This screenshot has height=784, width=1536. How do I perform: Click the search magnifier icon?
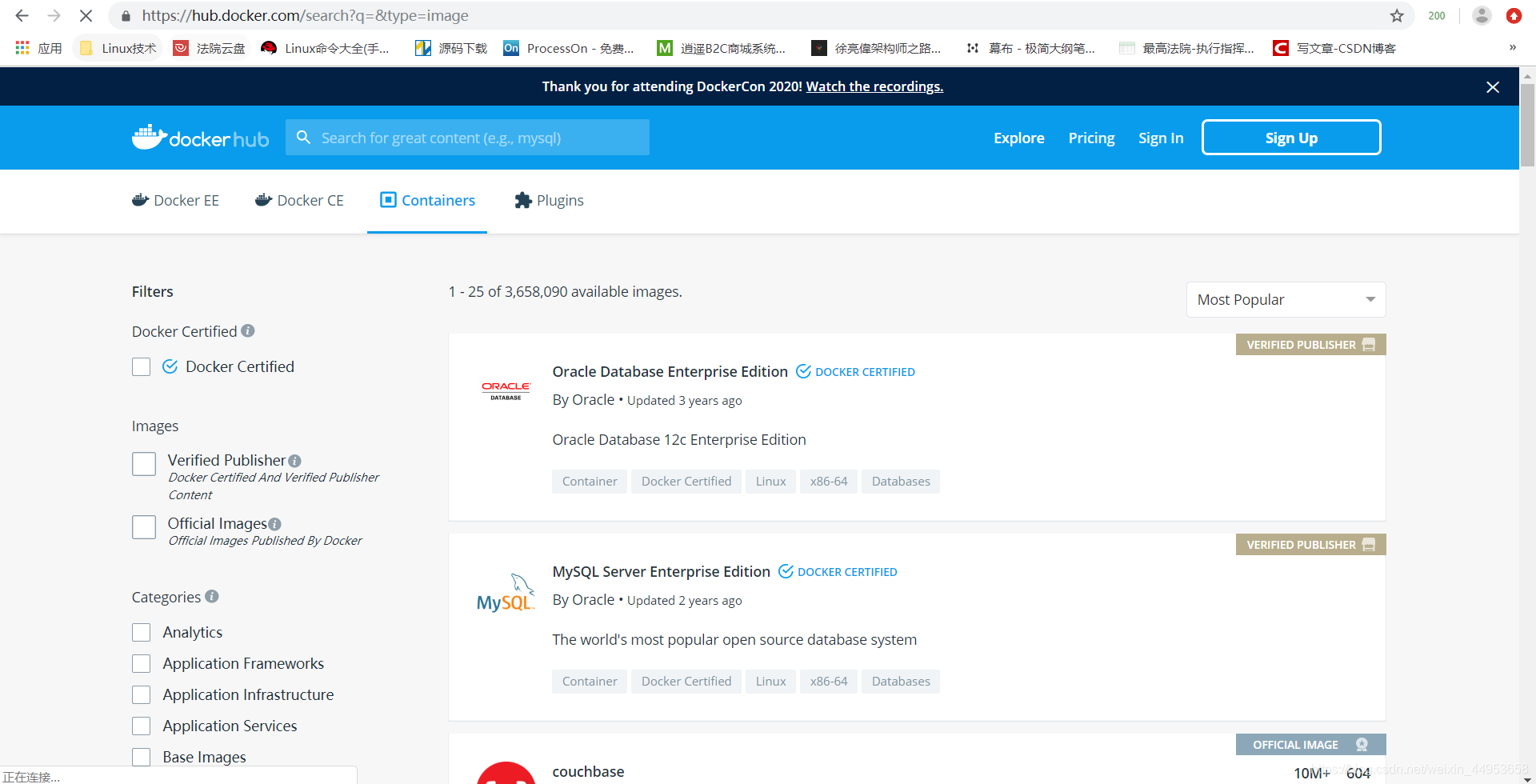[x=303, y=138]
